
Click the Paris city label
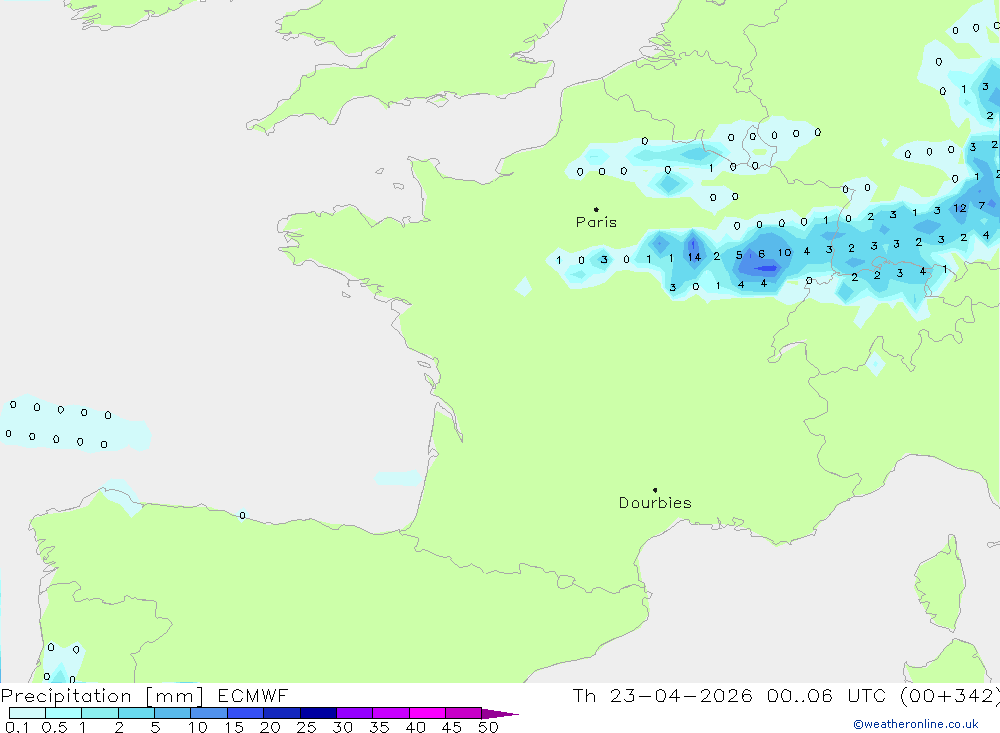(596, 222)
